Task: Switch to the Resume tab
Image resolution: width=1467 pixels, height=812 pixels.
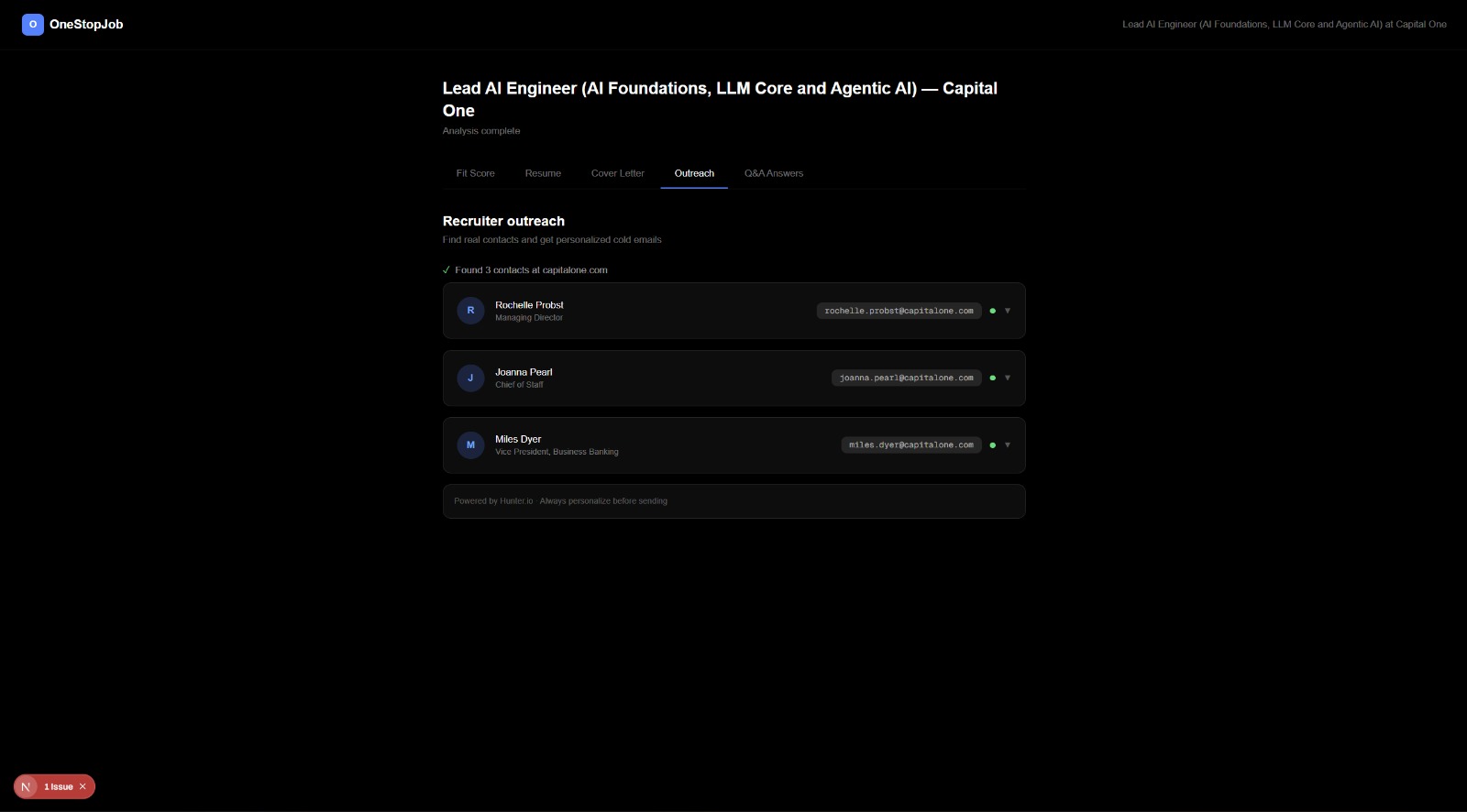Action: click(543, 173)
